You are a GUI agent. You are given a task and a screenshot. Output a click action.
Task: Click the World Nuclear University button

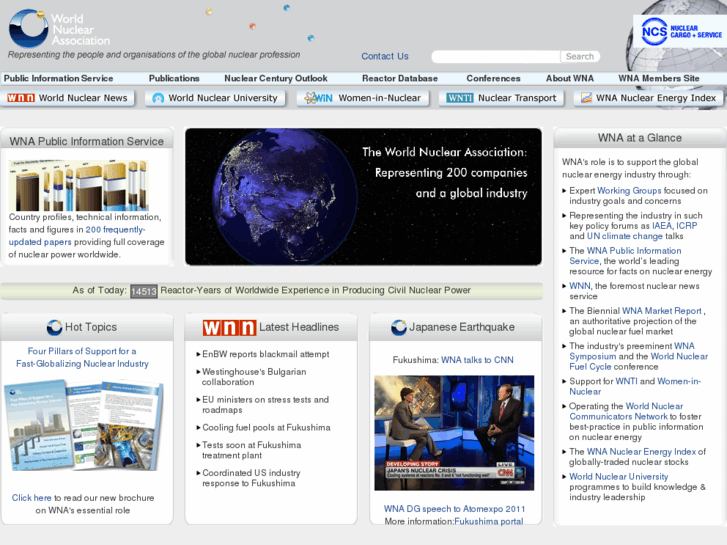215,98
